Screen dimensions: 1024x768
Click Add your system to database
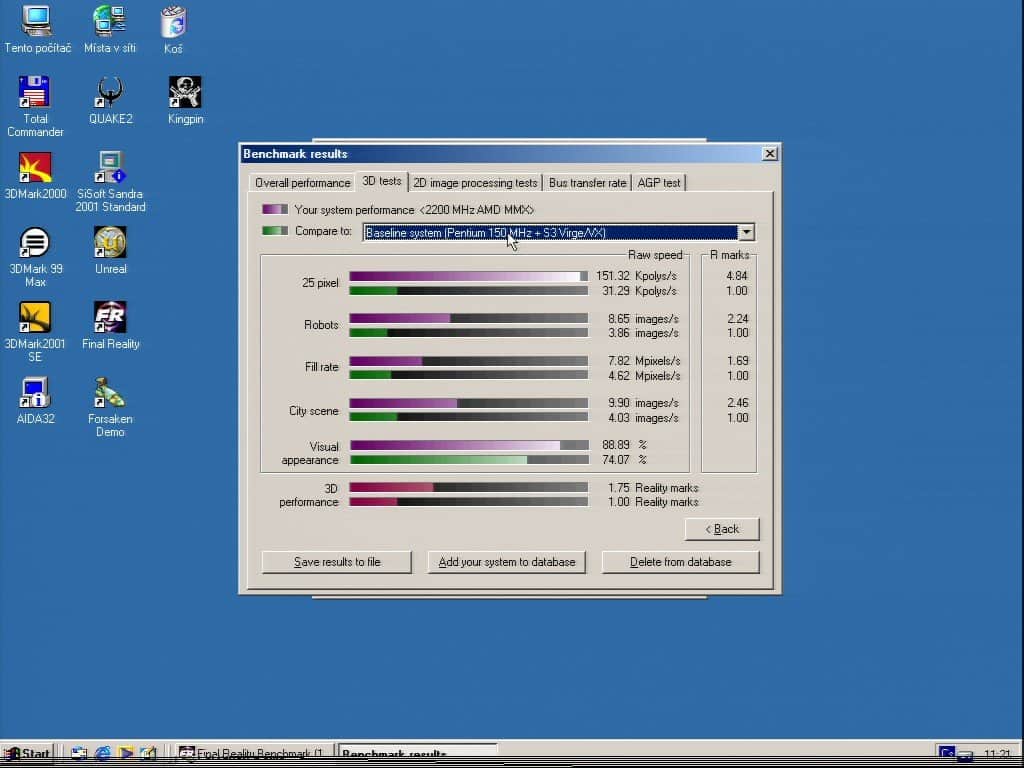[x=506, y=562]
